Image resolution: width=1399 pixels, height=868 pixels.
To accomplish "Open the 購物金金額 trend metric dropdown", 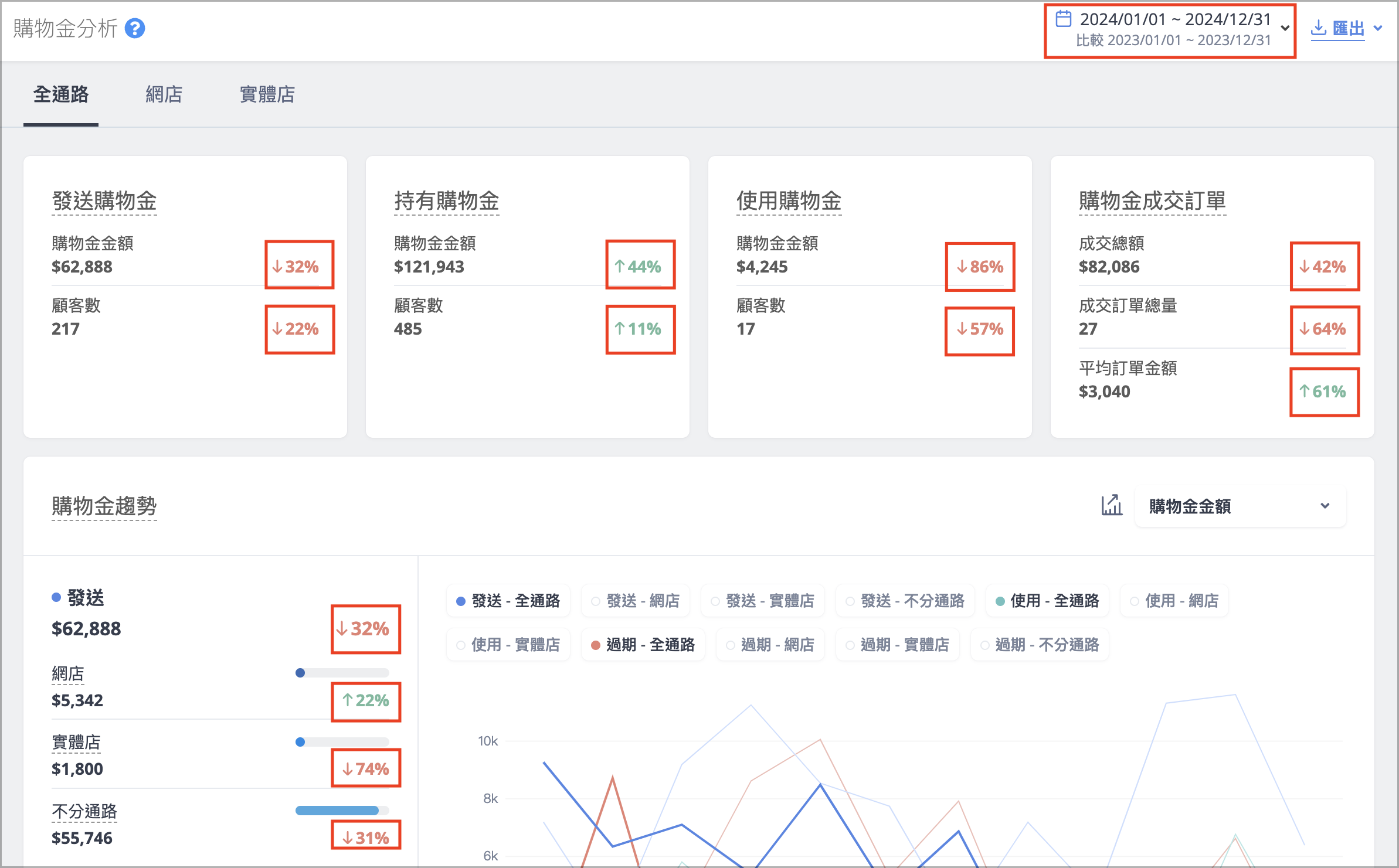I will pos(1240,506).
